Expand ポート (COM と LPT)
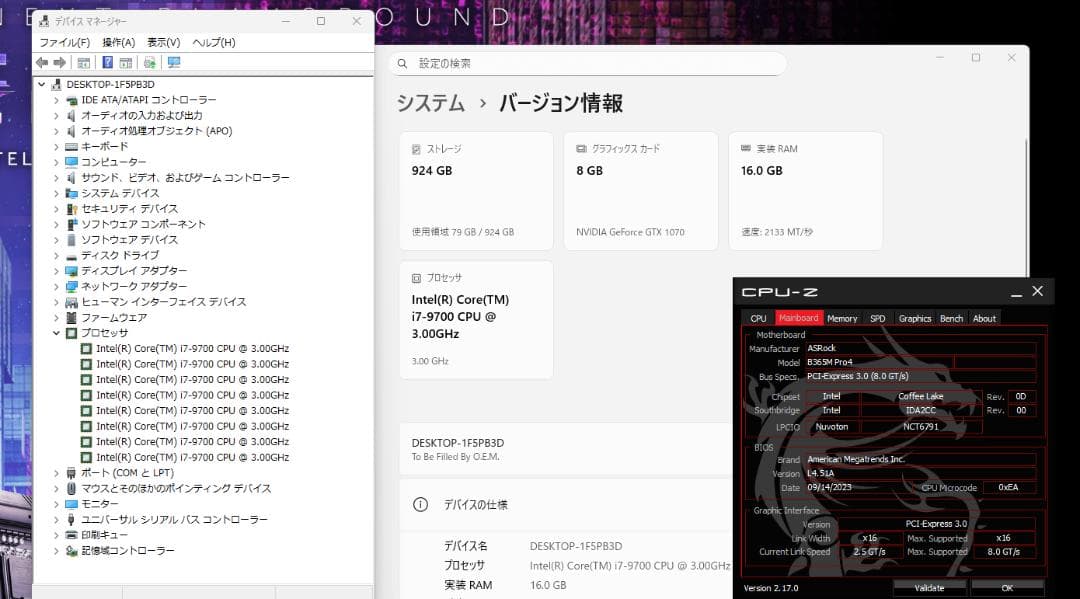The width and height of the screenshot is (1080, 599). click(56, 473)
